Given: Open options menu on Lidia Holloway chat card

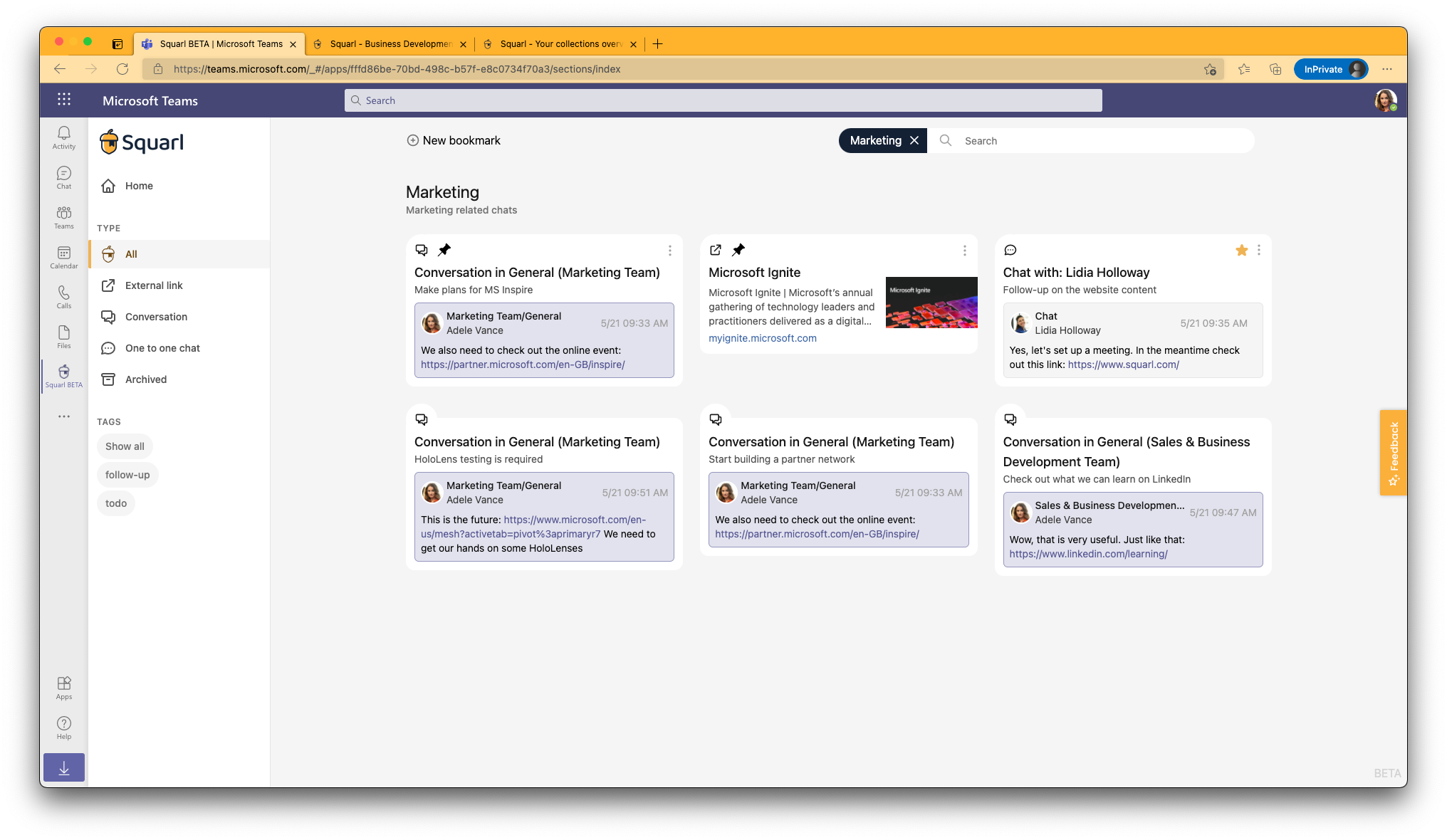Looking at the screenshot, I should [x=1259, y=250].
